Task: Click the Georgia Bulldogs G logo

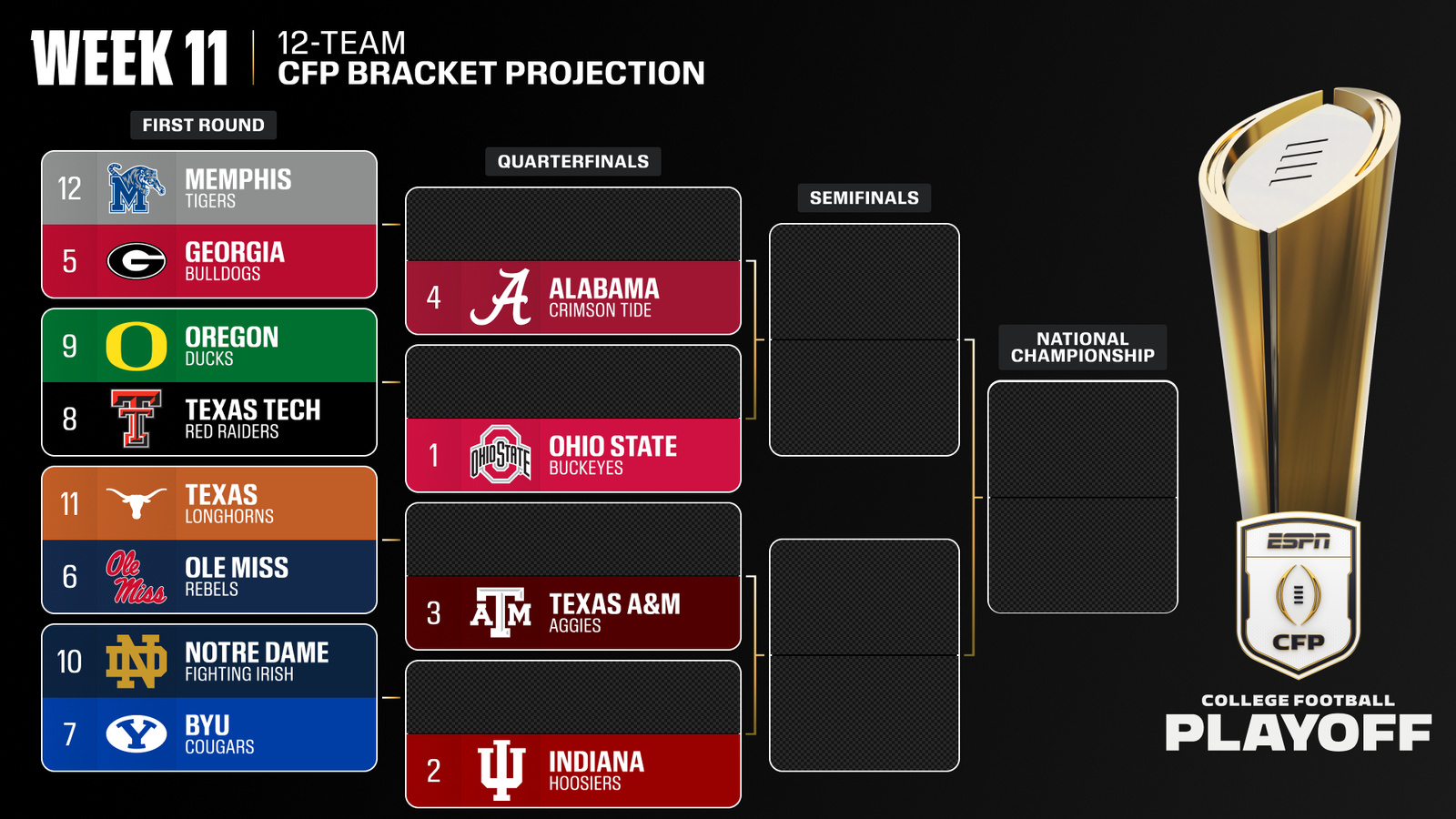Action: pos(136,261)
